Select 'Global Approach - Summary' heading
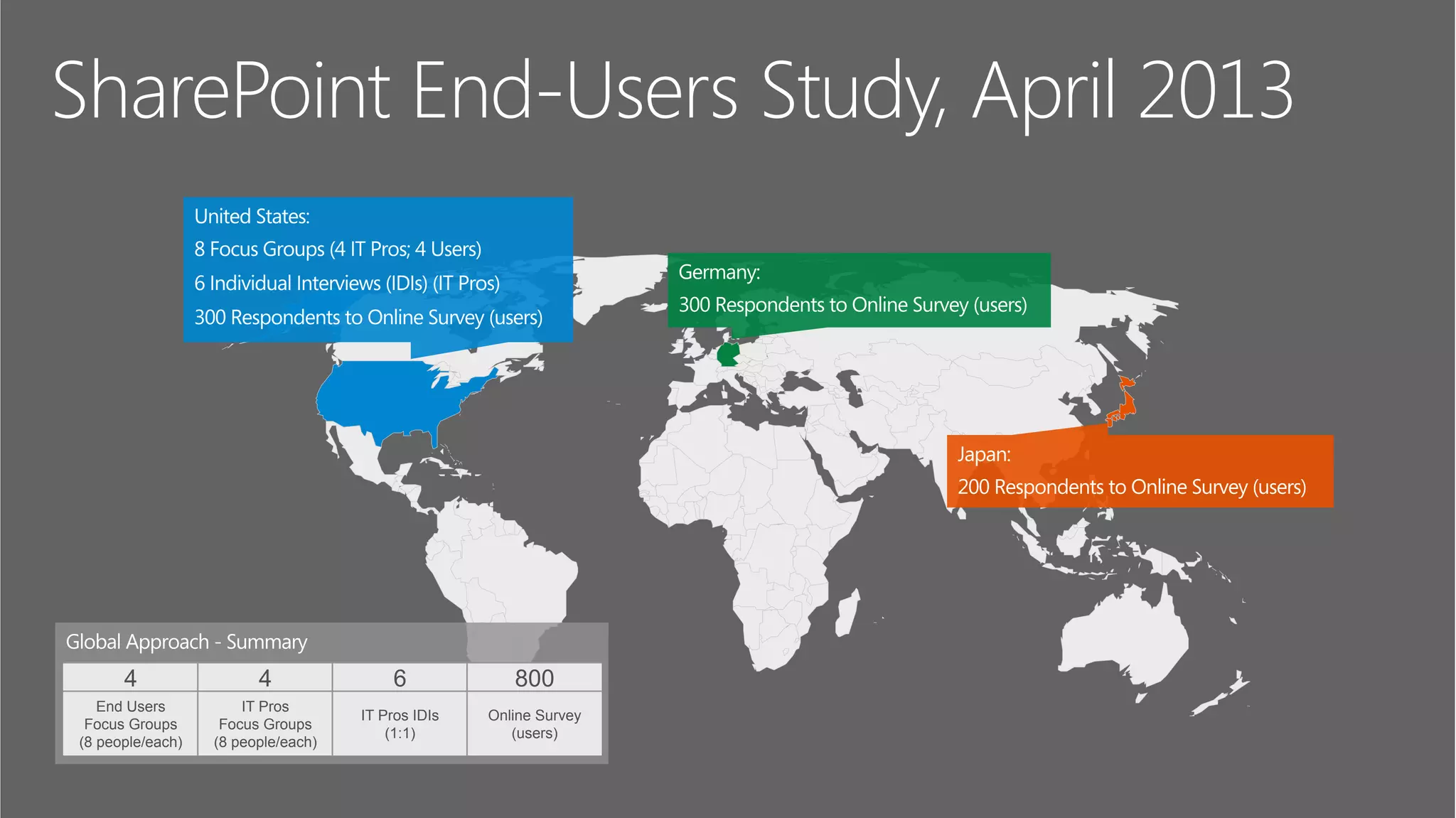 [186, 642]
